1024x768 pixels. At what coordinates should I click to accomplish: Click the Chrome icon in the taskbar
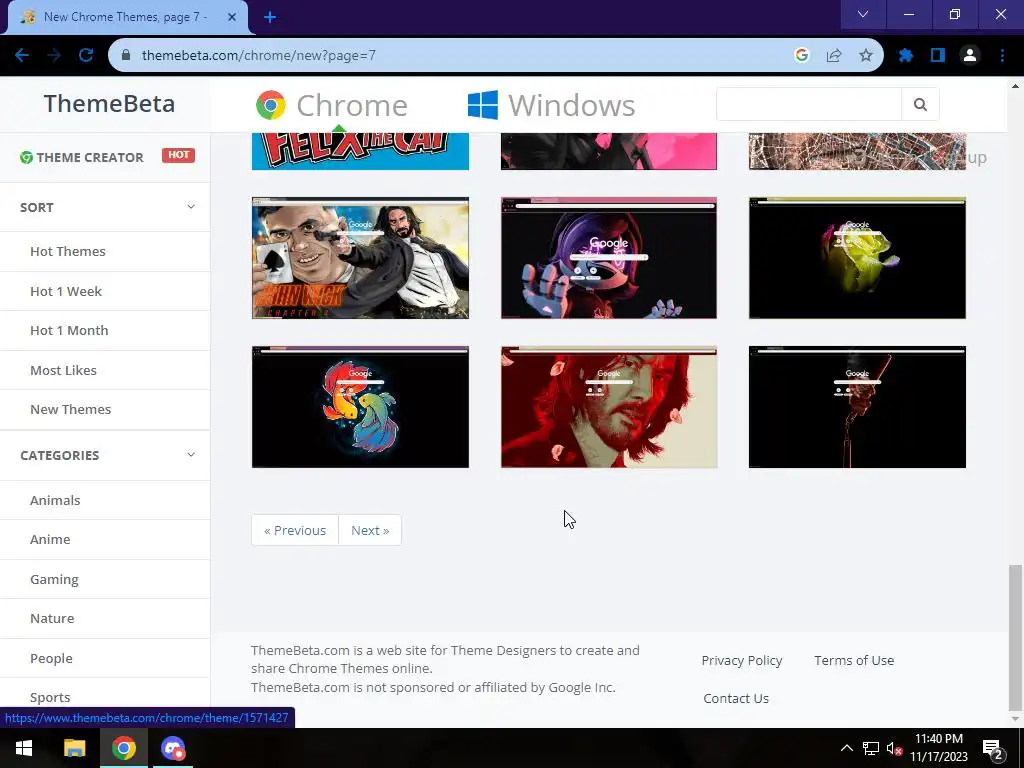pos(123,748)
